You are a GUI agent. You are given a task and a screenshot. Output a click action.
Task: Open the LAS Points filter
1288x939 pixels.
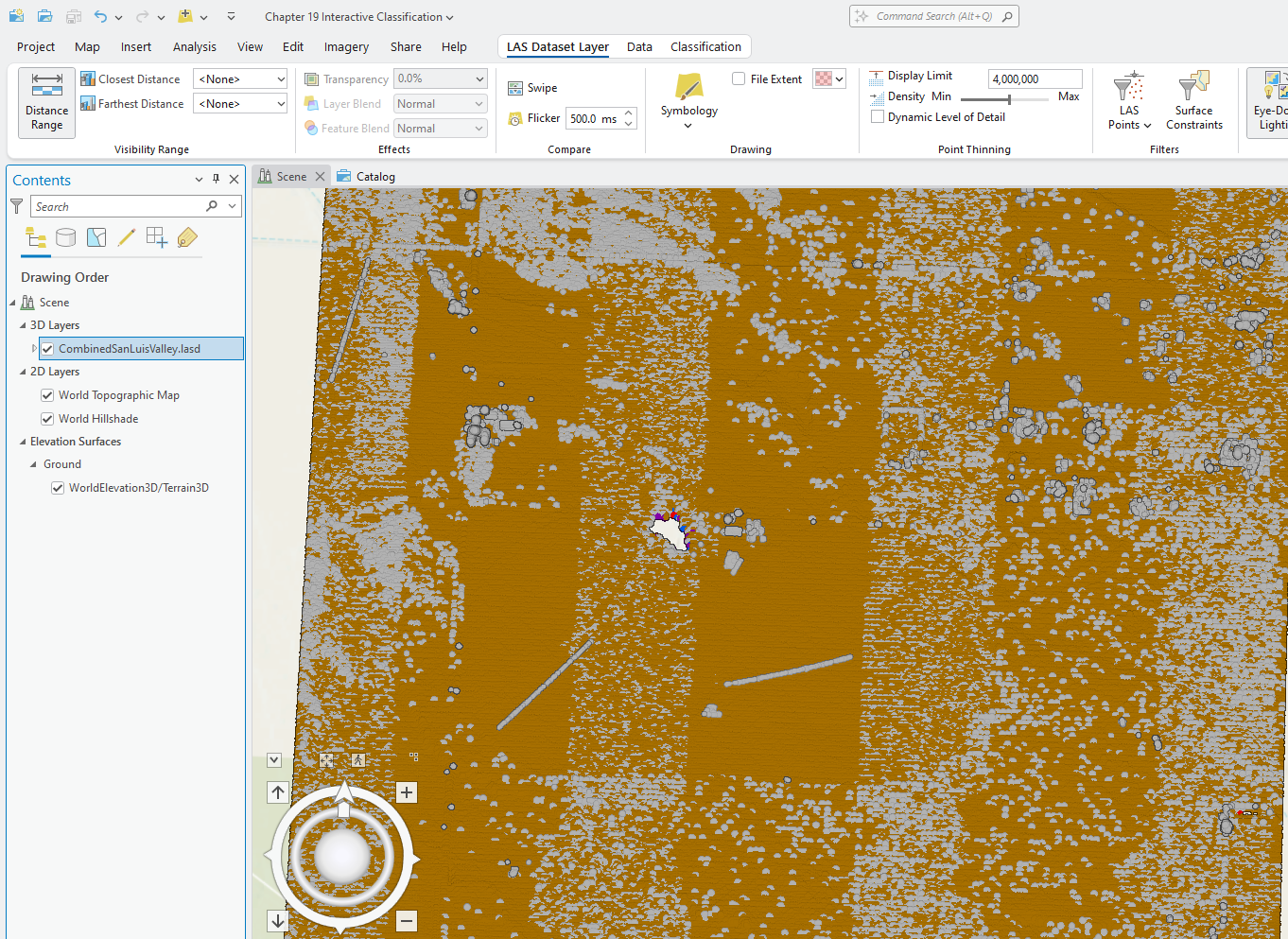pos(1129,101)
